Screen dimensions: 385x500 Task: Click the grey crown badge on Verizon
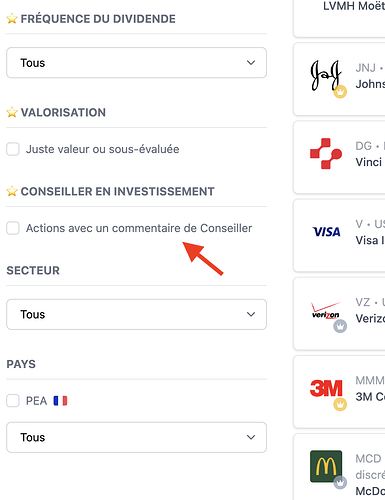click(x=340, y=326)
